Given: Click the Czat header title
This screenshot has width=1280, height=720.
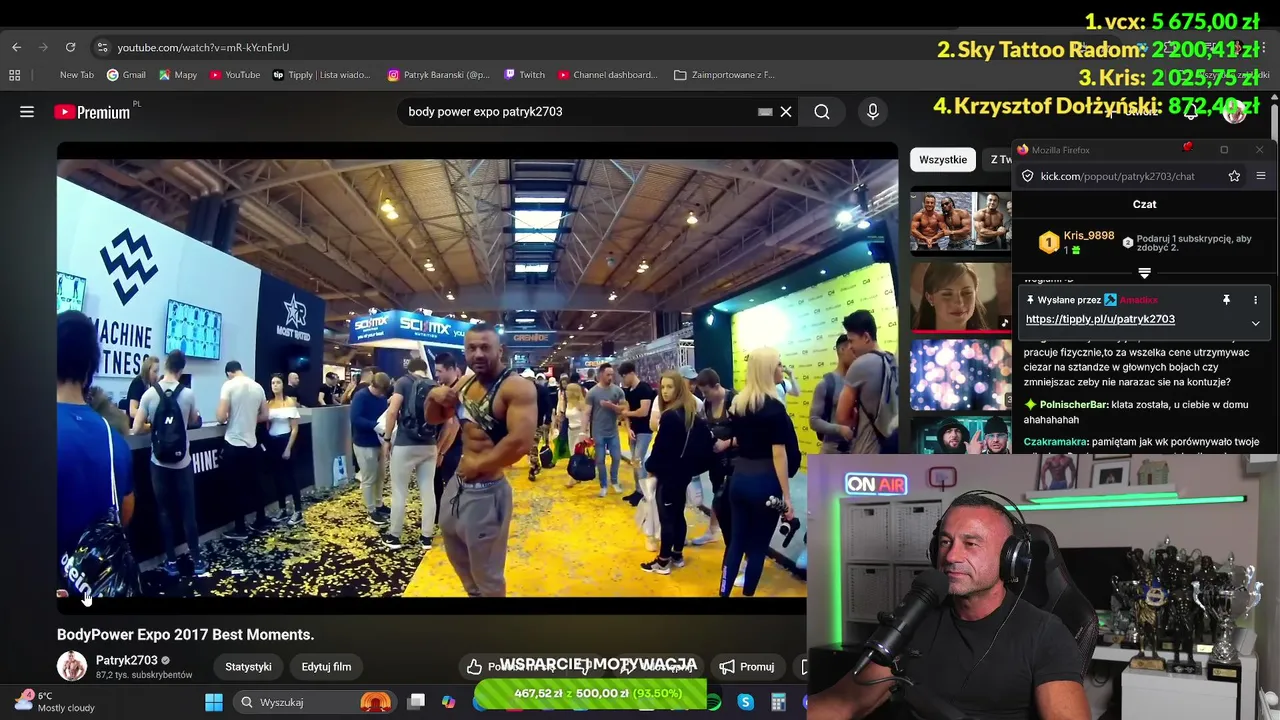Looking at the screenshot, I should 1144,204.
